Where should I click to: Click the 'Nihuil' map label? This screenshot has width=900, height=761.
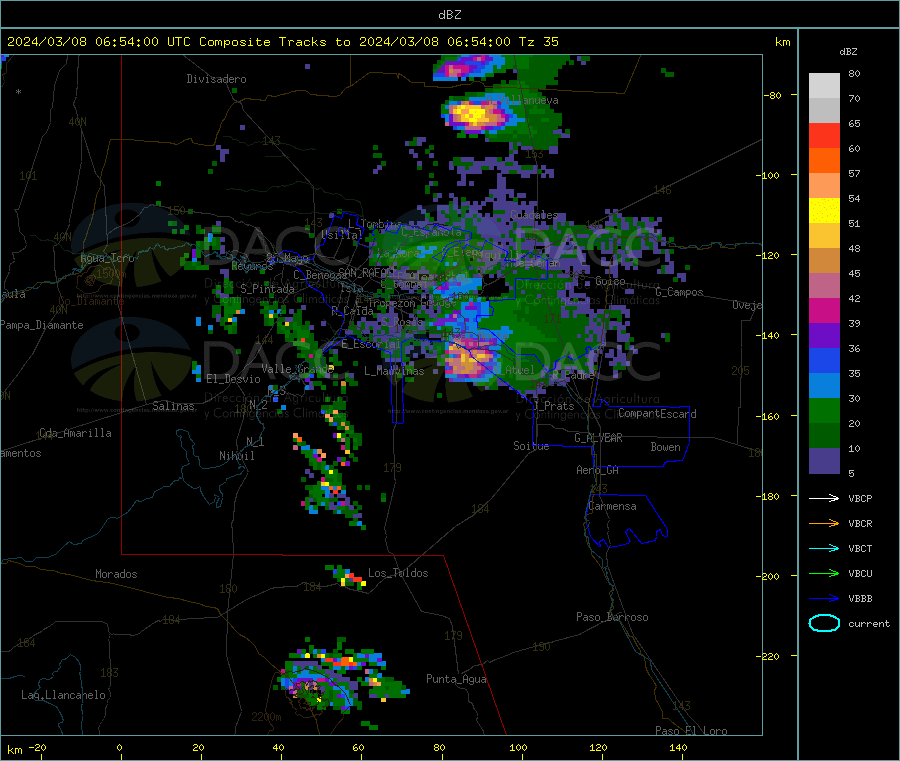pyautogui.click(x=236, y=456)
